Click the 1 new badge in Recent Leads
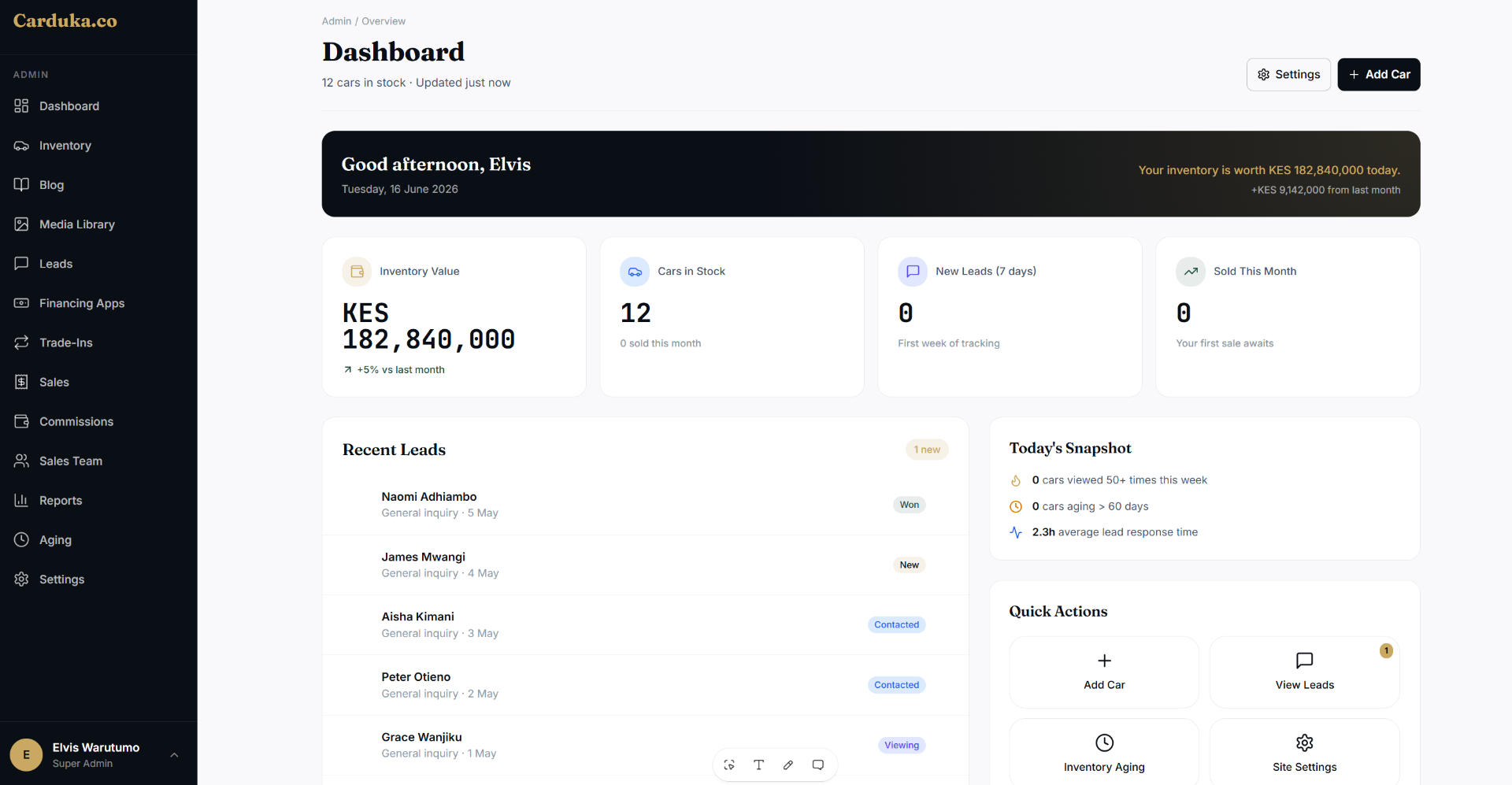 (x=927, y=450)
